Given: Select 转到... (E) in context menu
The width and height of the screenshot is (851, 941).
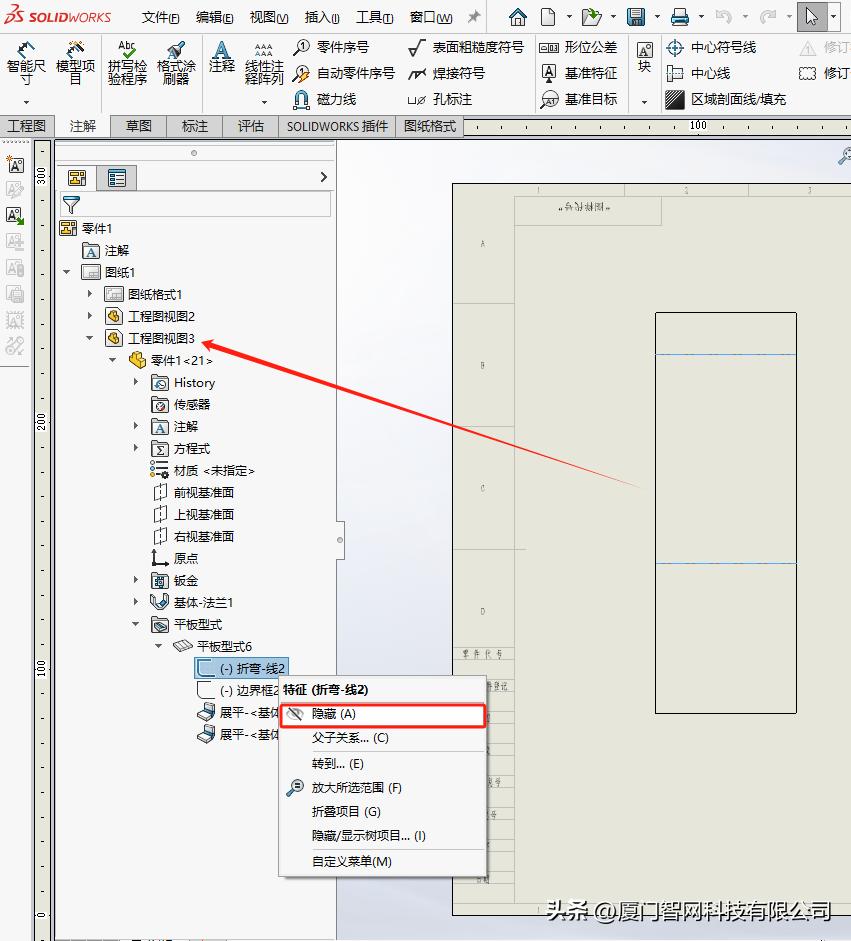Looking at the screenshot, I should [383, 764].
